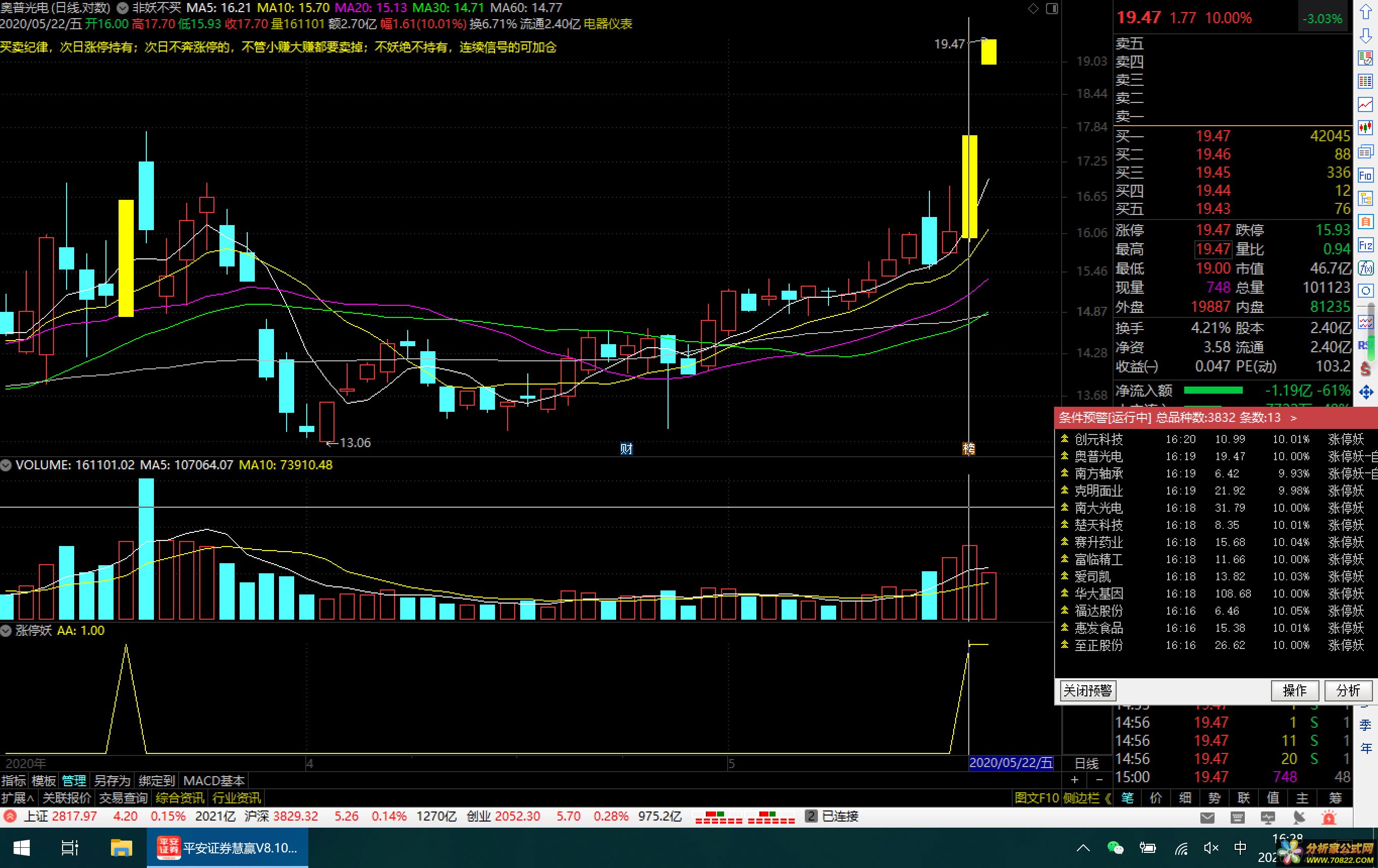The width and height of the screenshot is (1378, 868).
Task: Open the multi-window list icon in sidebar
Action: (x=1365, y=151)
